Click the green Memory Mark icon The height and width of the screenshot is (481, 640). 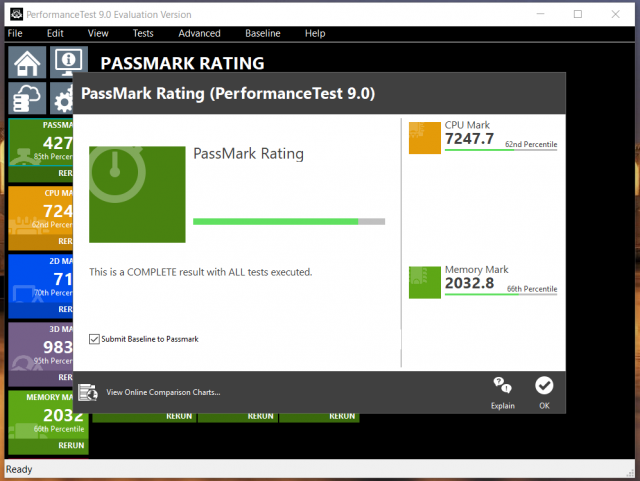click(x=425, y=282)
